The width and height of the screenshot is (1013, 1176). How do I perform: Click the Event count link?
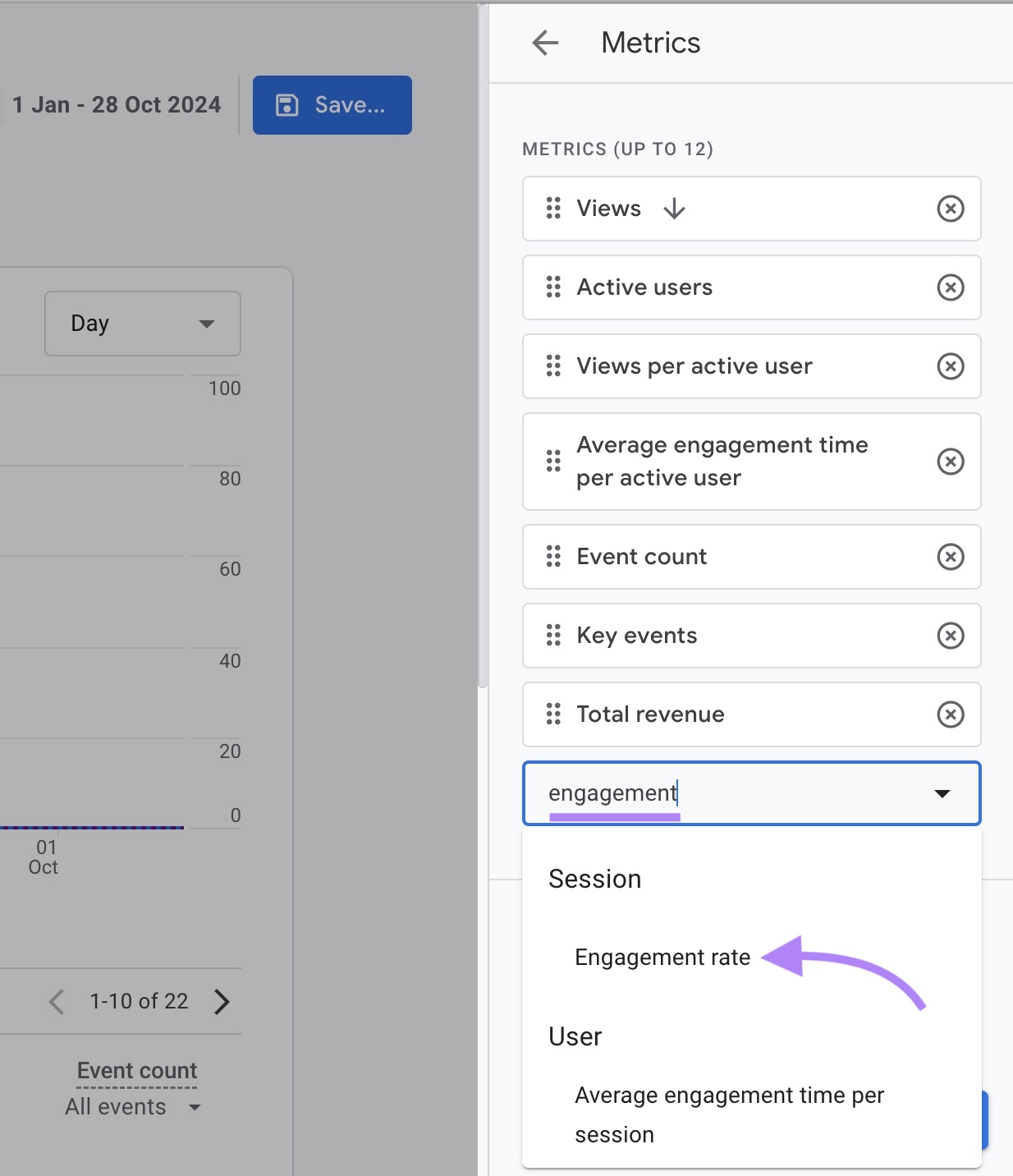coord(136,1070)
